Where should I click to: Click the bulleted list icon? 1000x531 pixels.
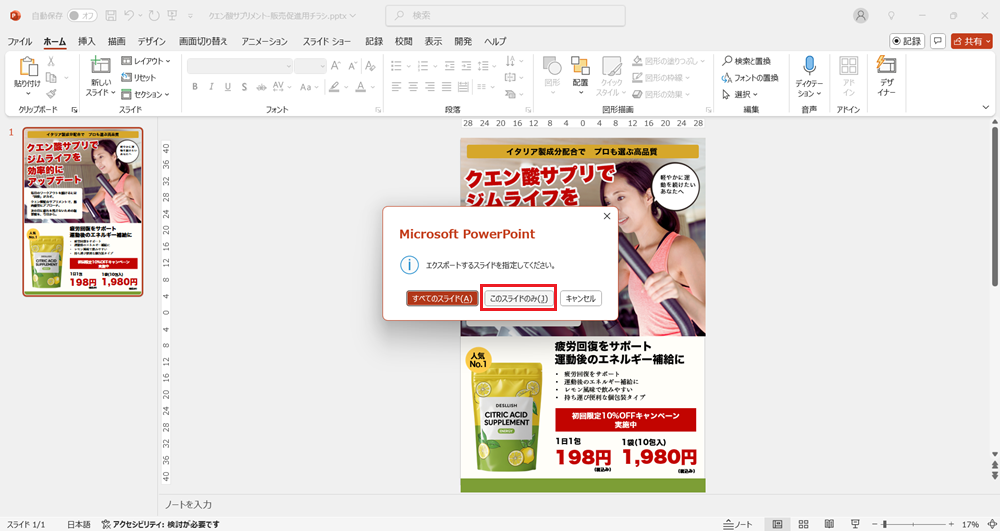click(x=396, y=66)
